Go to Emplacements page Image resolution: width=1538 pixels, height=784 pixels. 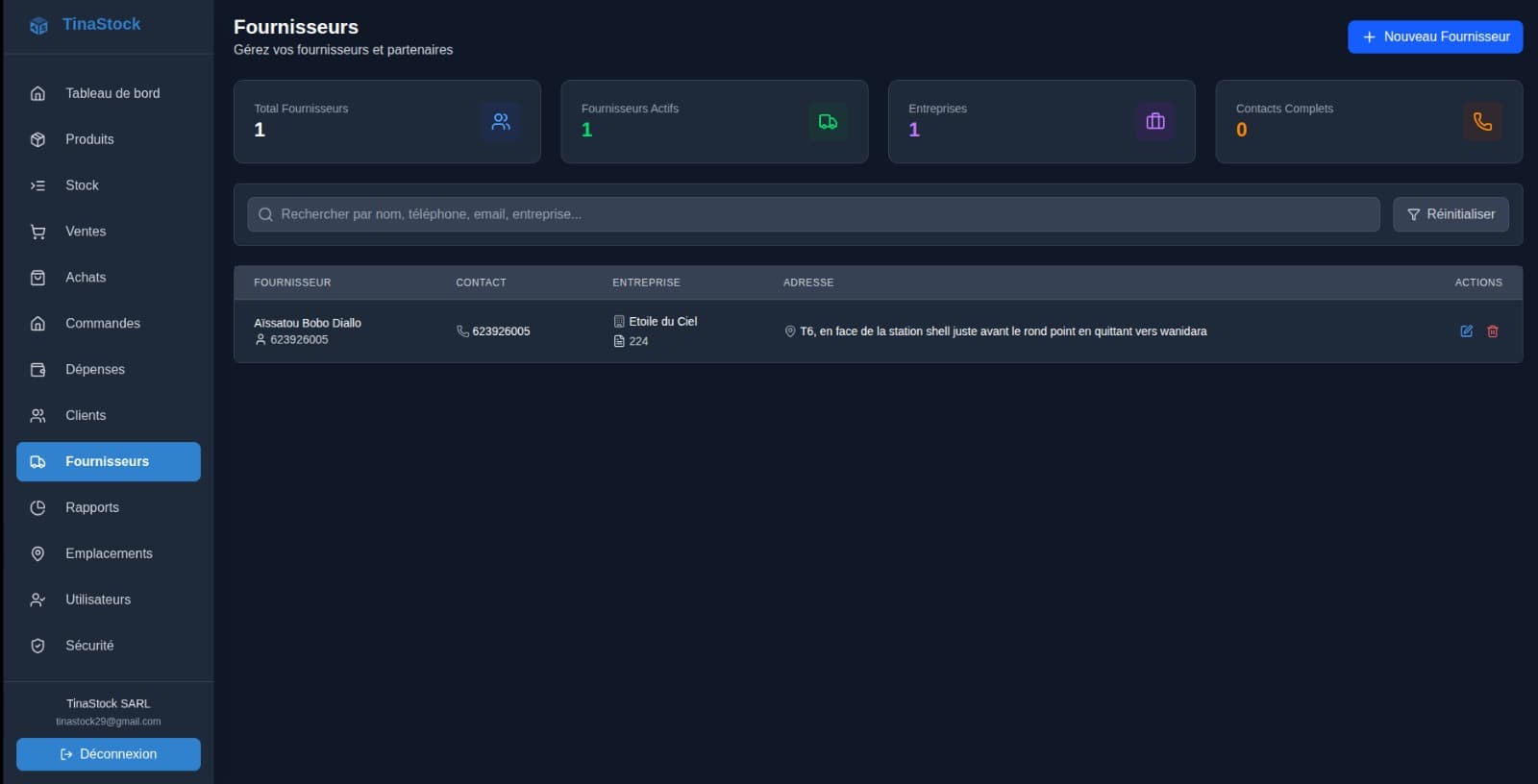pyautogui.click(x=109, y=554)
